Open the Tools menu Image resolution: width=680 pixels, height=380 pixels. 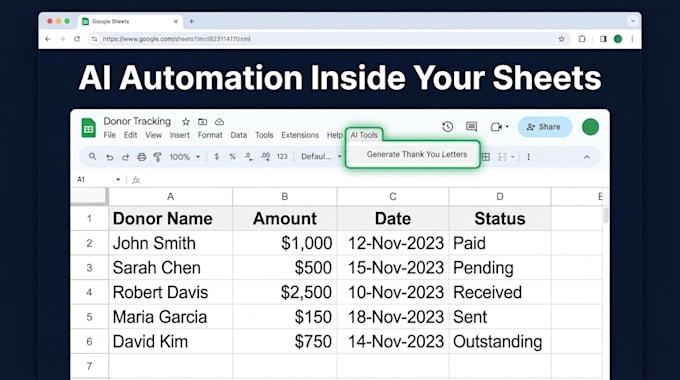point(264,135)
